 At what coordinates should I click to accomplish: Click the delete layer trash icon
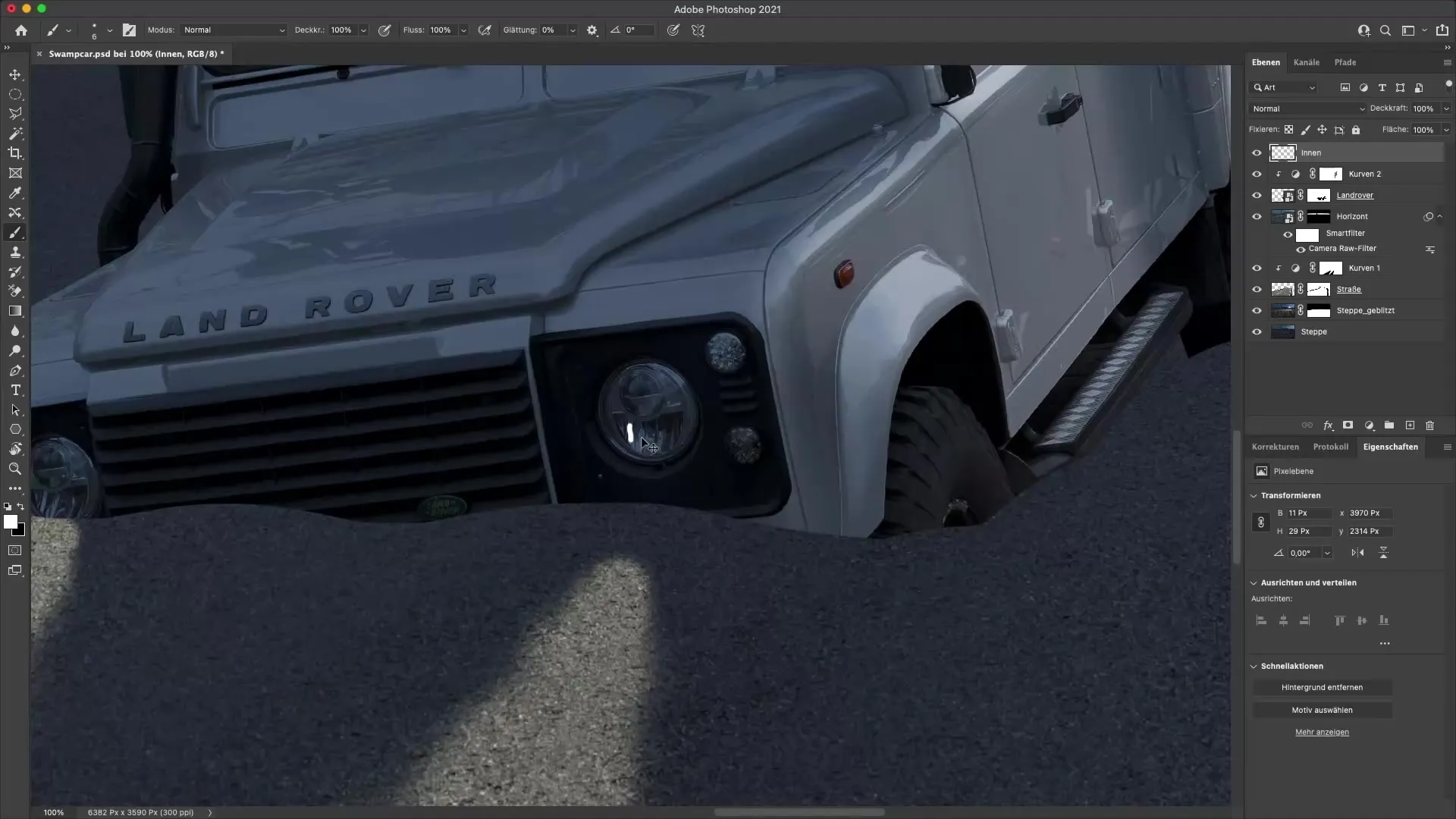pos(1430,425)
